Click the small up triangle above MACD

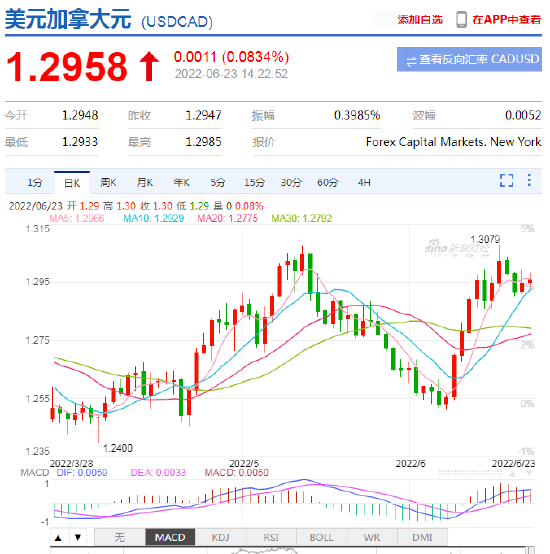click(512, 473)
